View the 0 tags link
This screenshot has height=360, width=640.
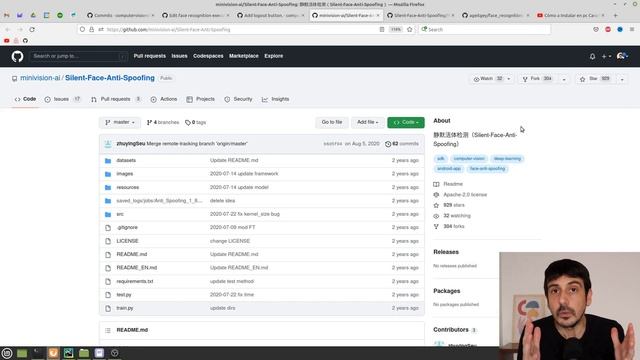[196, 122]
